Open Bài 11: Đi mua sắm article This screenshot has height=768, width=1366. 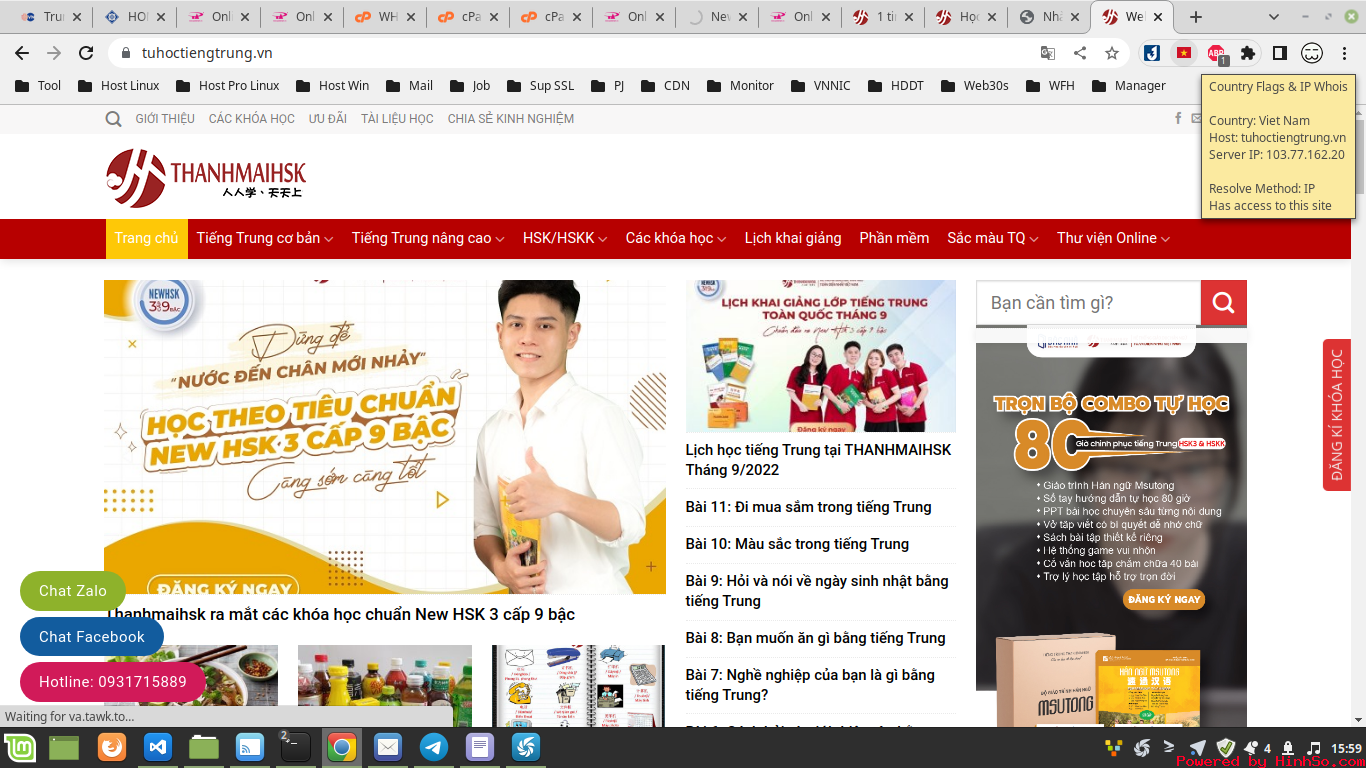tap(808, 507)
